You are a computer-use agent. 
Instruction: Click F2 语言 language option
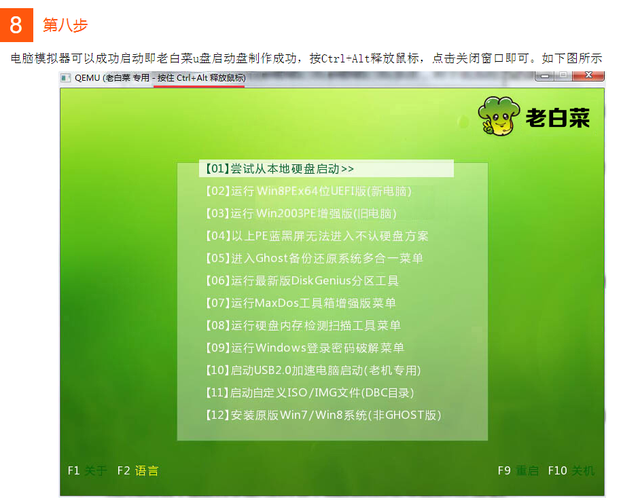coord(138,470)
